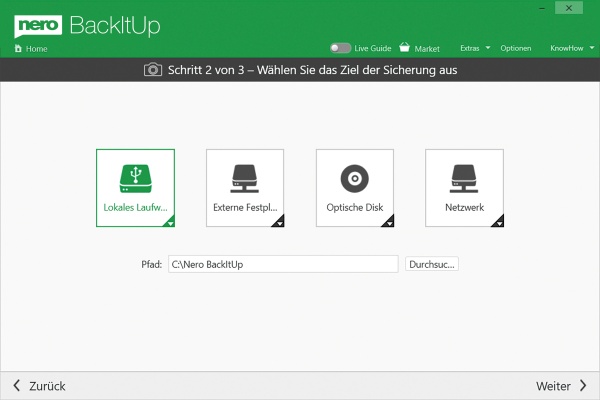Click the Durchsuchen browse button
This screenshot has height=400, width=600.
432,264
